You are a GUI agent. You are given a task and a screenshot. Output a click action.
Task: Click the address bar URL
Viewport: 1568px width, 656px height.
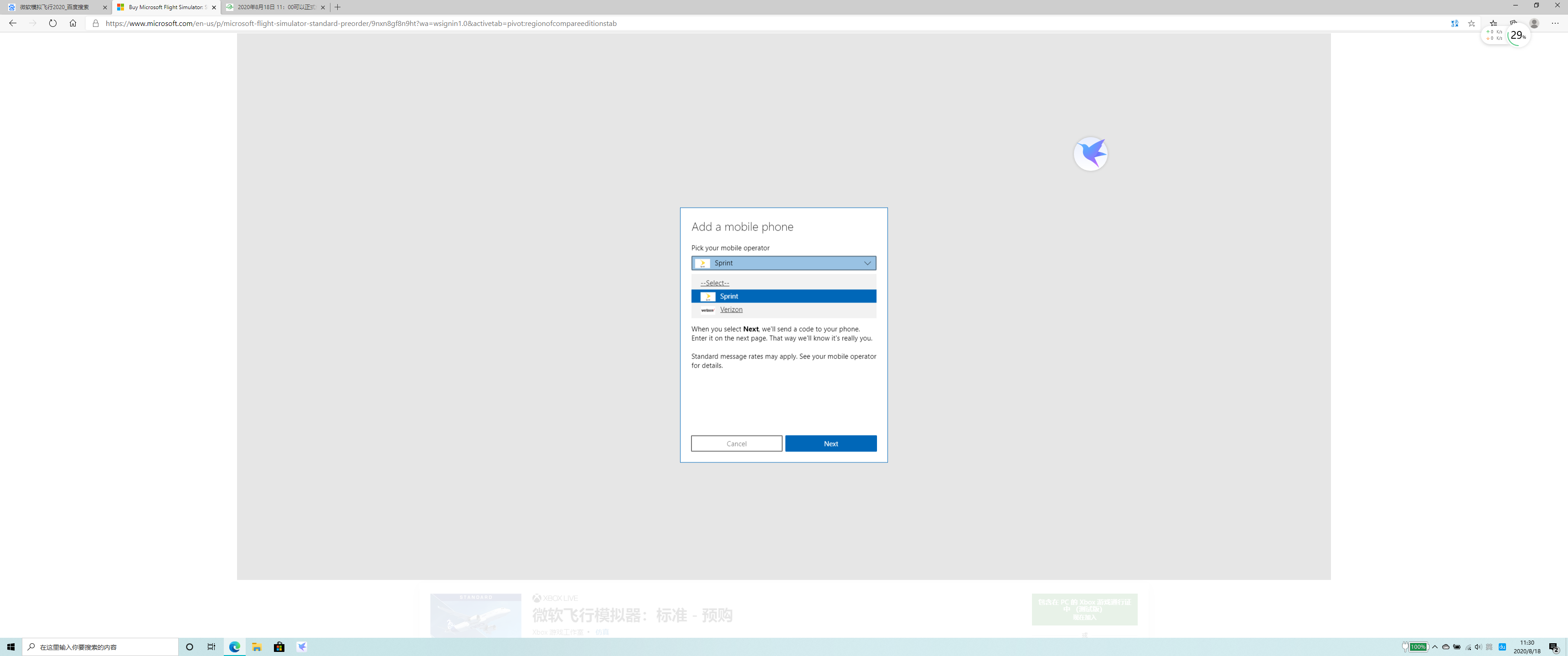tap(361, 23)
